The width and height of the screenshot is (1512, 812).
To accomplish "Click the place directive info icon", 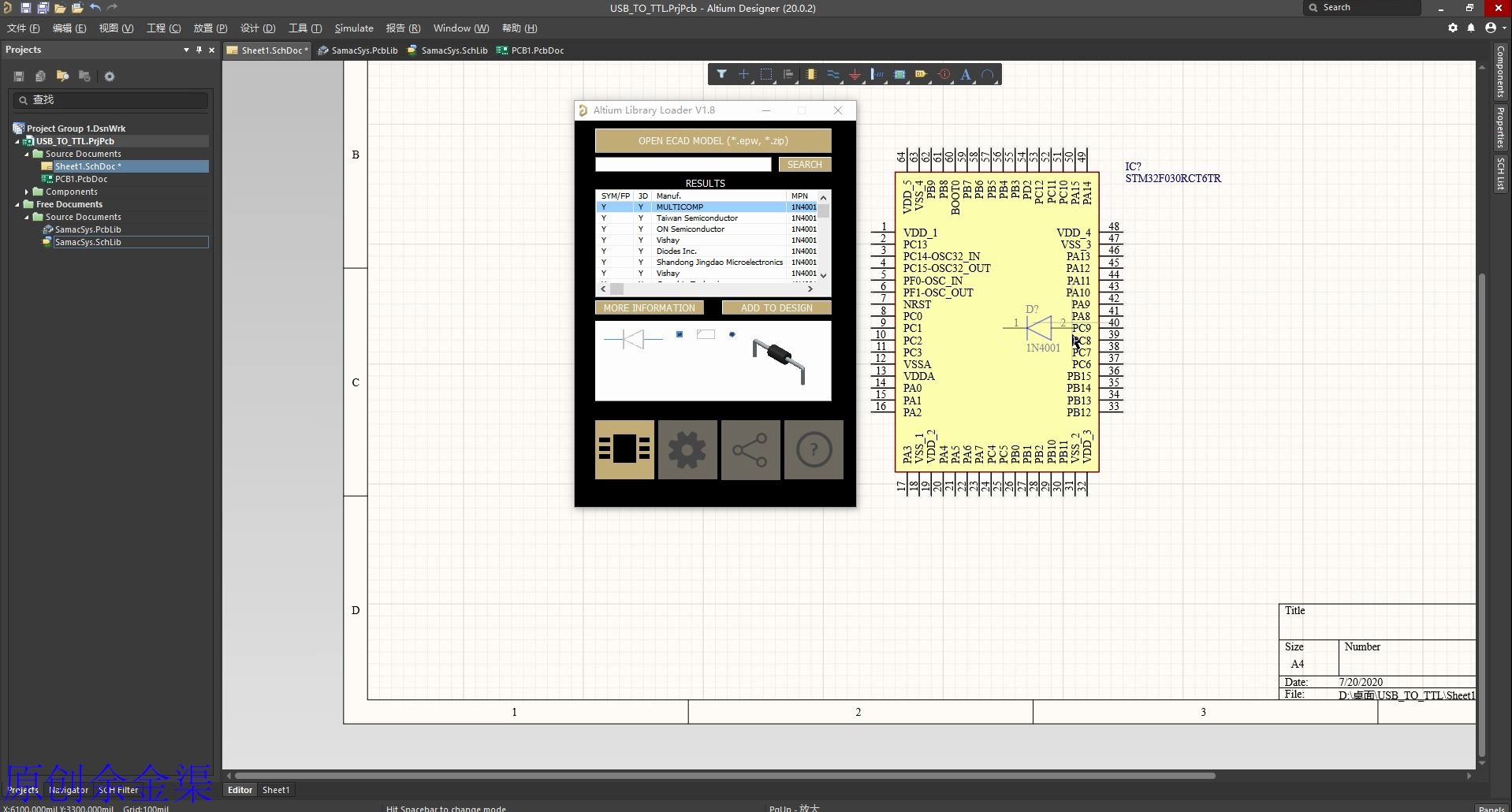I will click(944, 74).
